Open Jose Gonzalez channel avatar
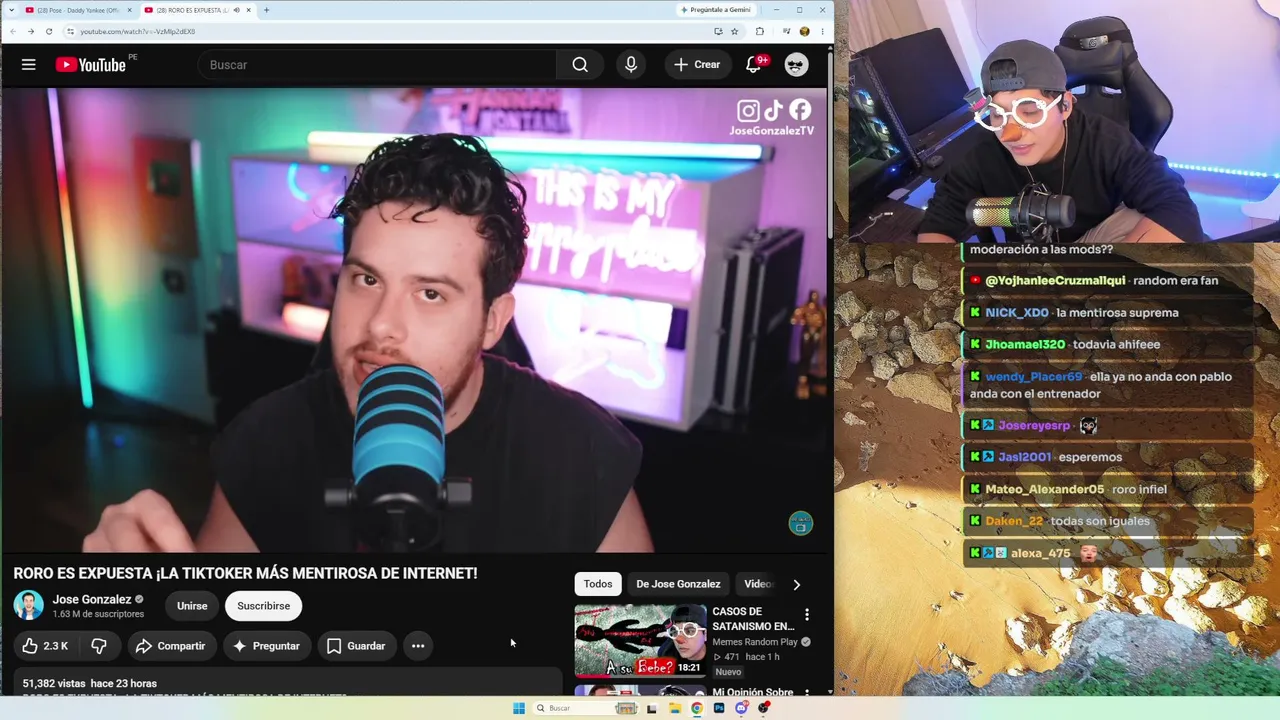 coord(28,606)
